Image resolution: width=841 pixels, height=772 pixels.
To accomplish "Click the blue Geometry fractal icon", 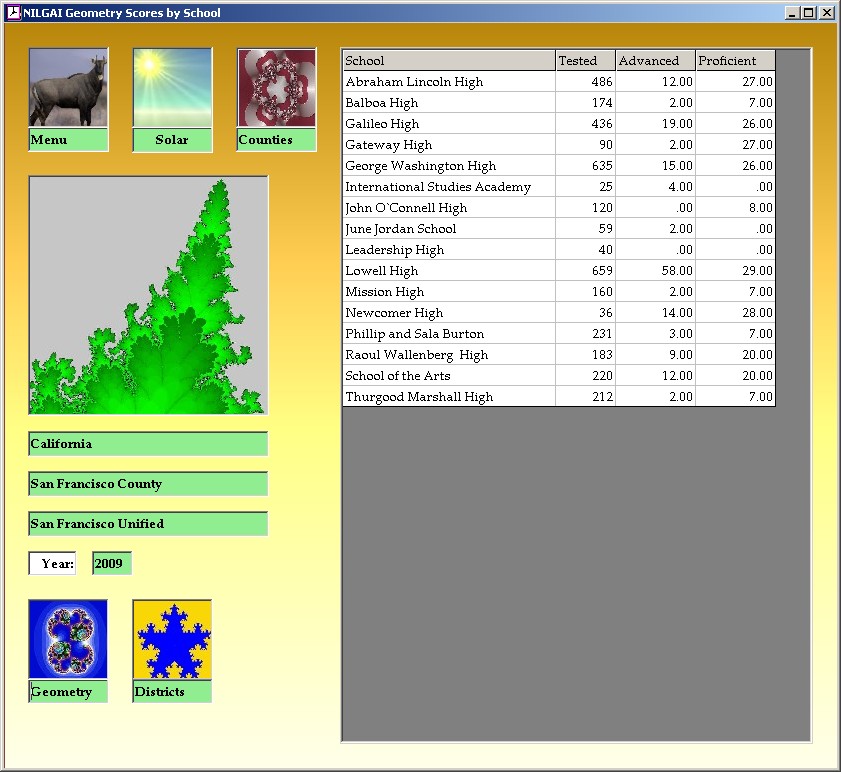I will click(68, 640).
